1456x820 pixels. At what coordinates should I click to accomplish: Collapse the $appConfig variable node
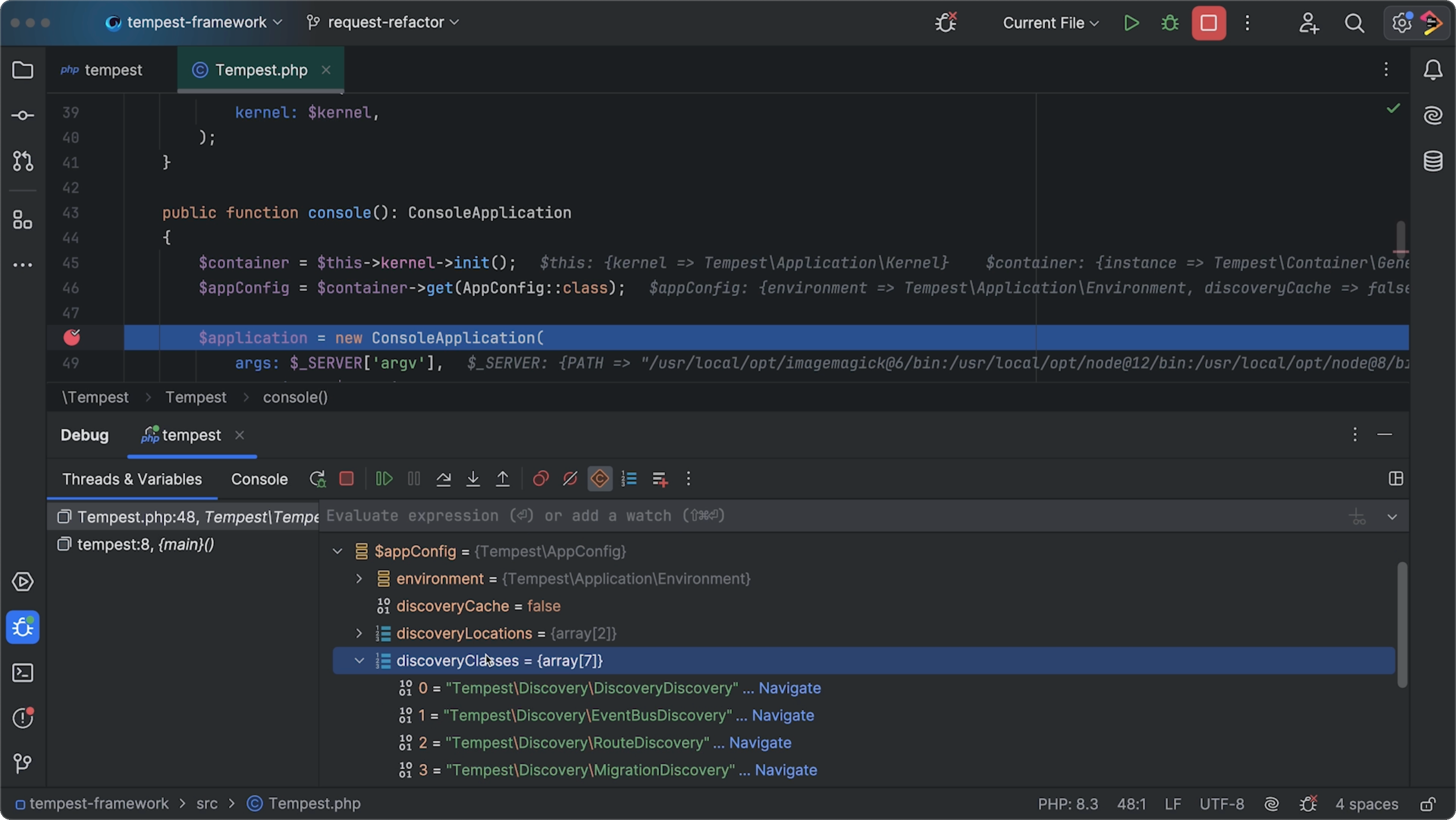338,551
